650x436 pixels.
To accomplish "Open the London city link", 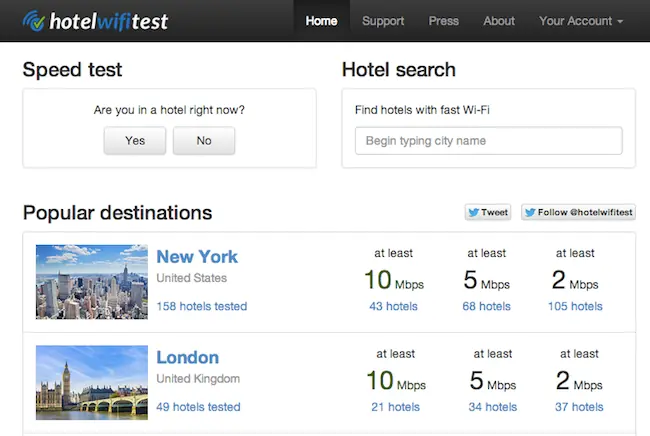I will 187,357.
